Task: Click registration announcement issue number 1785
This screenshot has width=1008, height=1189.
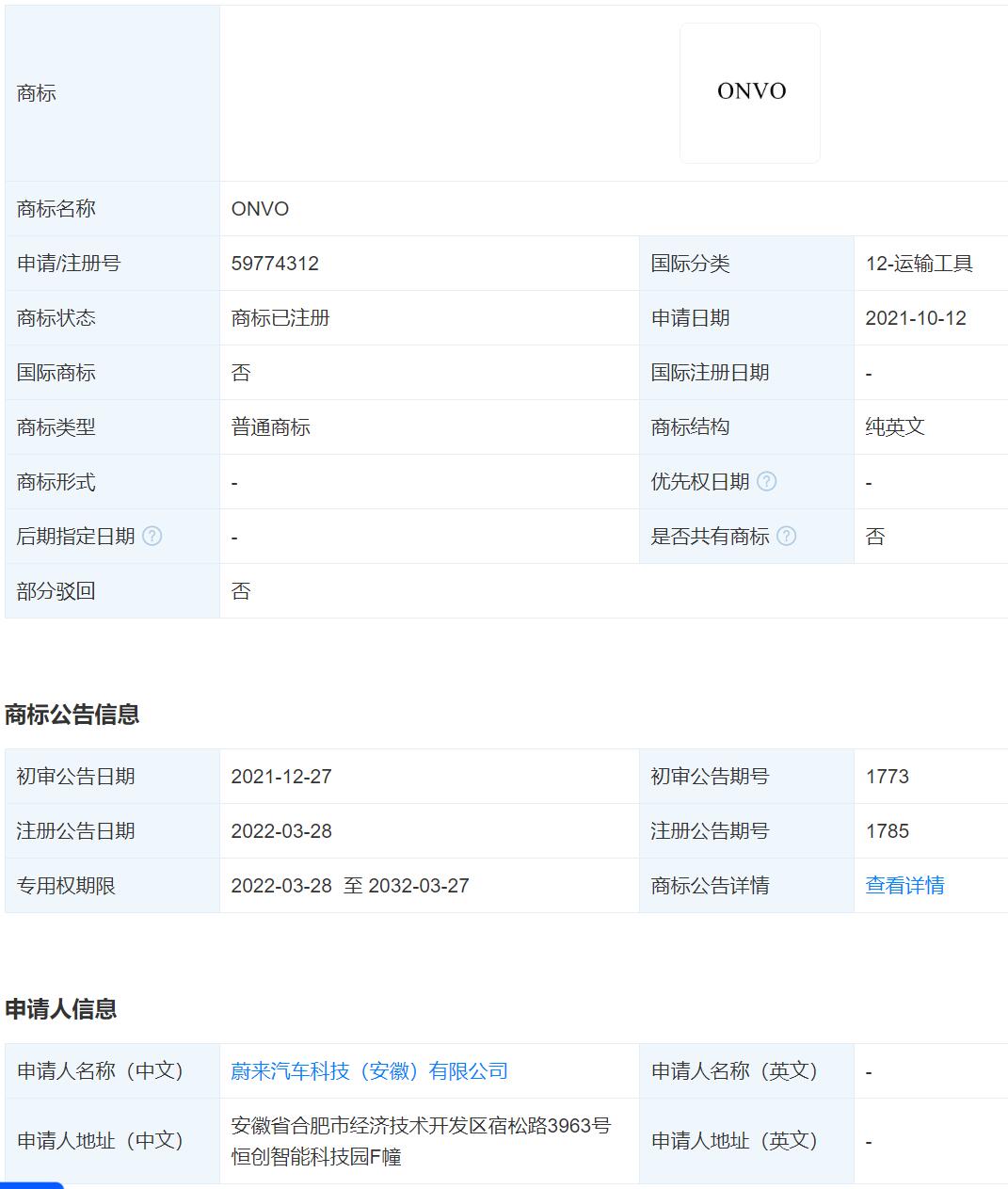Action: [887, 831]
